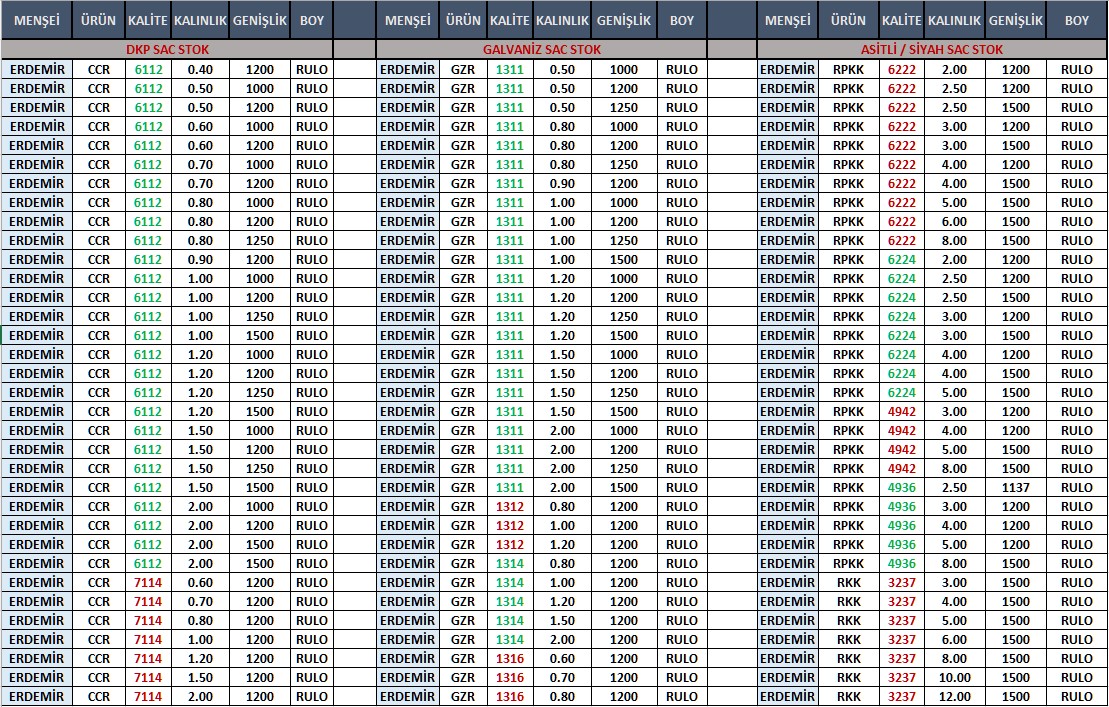Select the 12.00 thickness cell
1109x707 pixels.
point(954,696)
